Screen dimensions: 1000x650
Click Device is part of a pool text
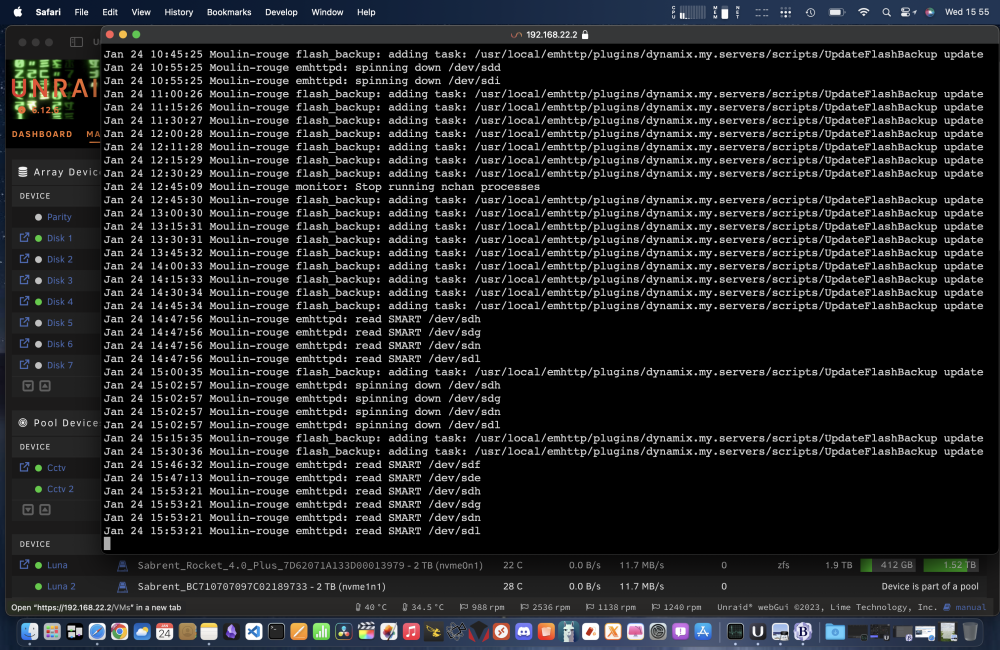point(930,586)
